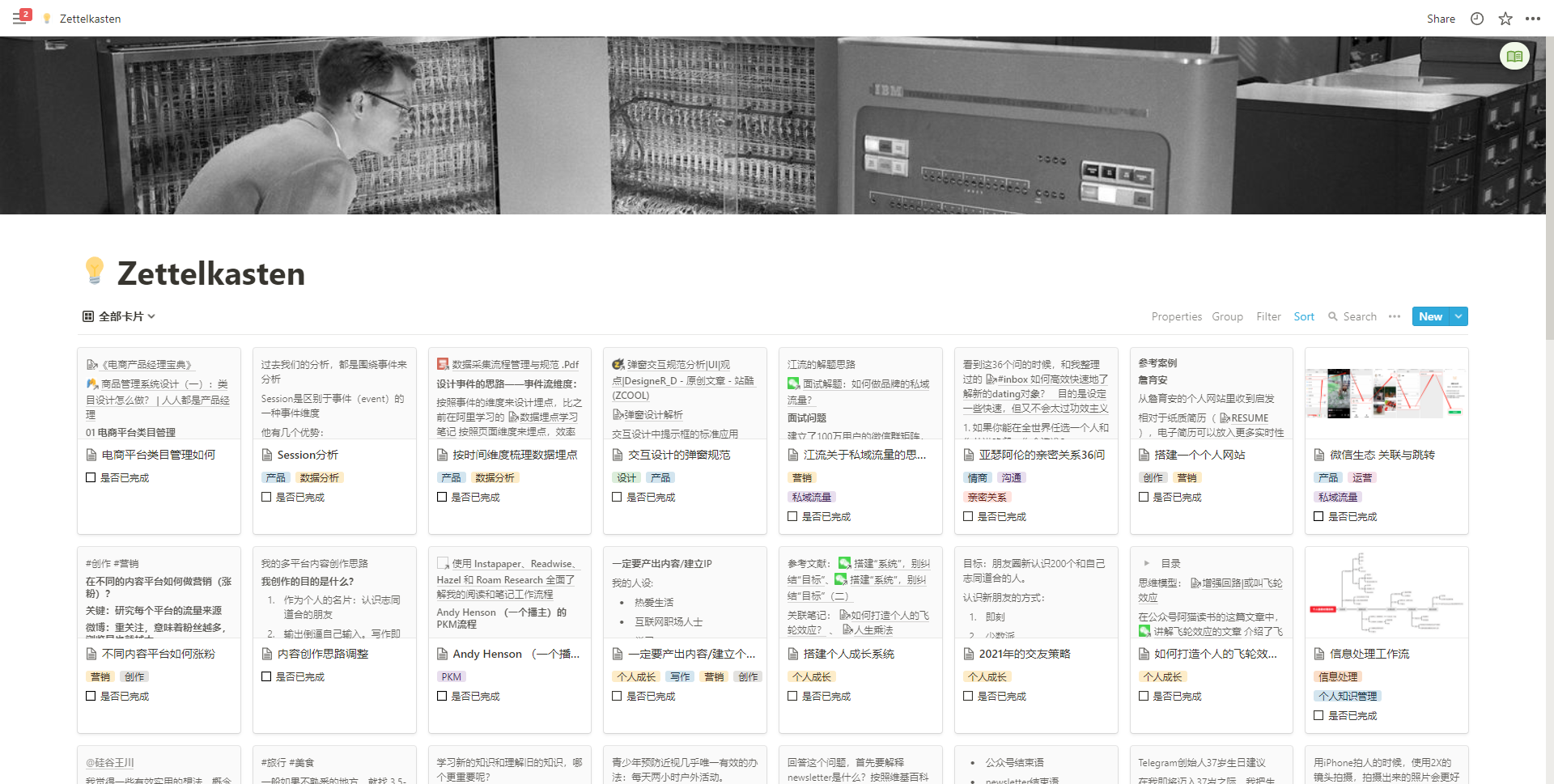Click the search magnifier icon
The height and width of the screenshot is (784, 1554).
pos(1333,316)
